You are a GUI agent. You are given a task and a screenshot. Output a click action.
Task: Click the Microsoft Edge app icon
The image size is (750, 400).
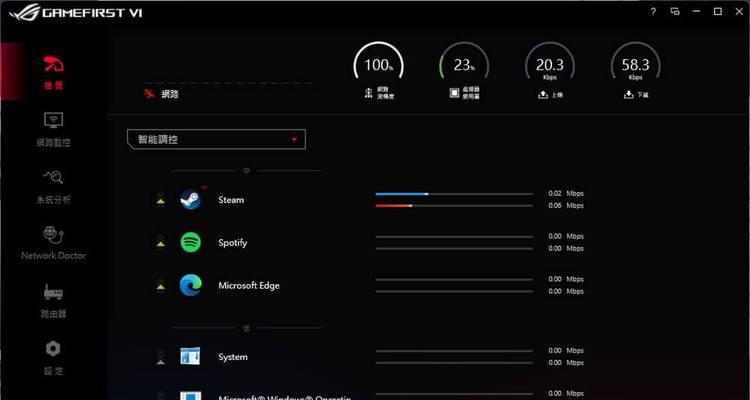(x=190, y=285)
